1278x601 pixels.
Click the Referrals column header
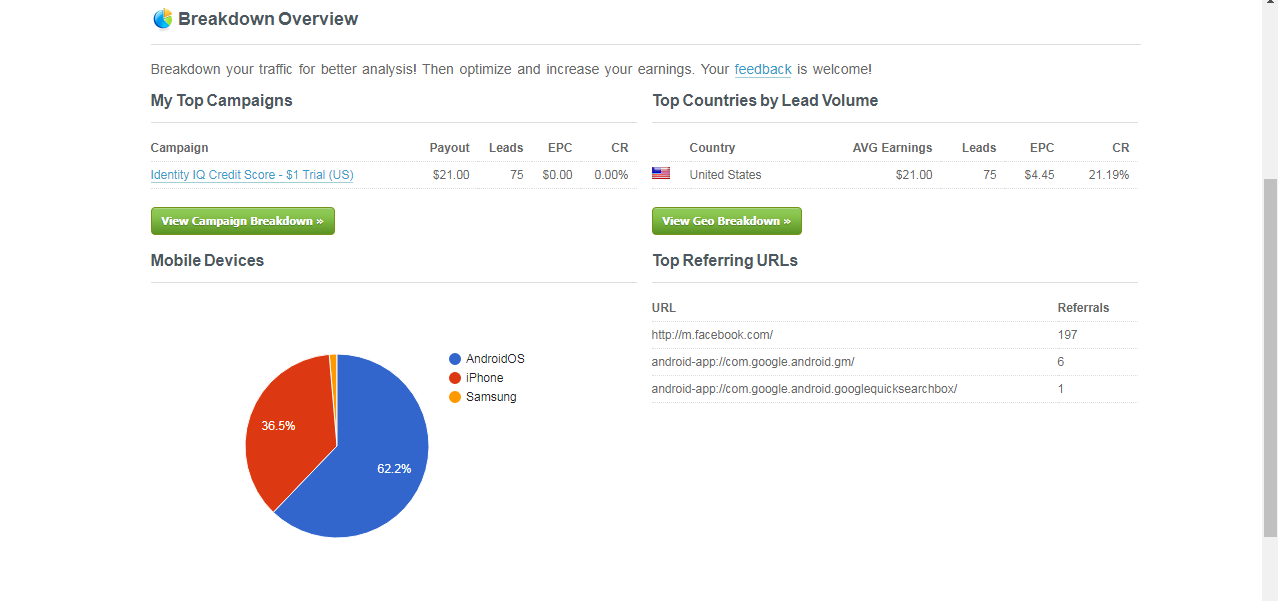pyautogui.click(x=1084, y=308)
